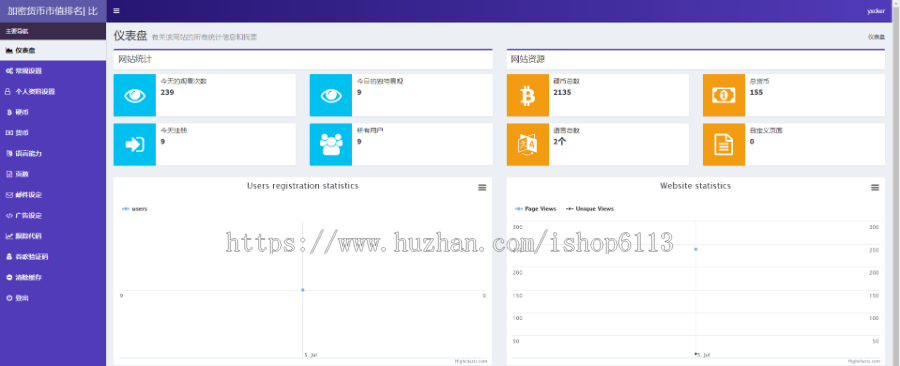Screen dimensions: 900x366
Task: Toggle the users series in chart legend
Action: tap(135, 209)
